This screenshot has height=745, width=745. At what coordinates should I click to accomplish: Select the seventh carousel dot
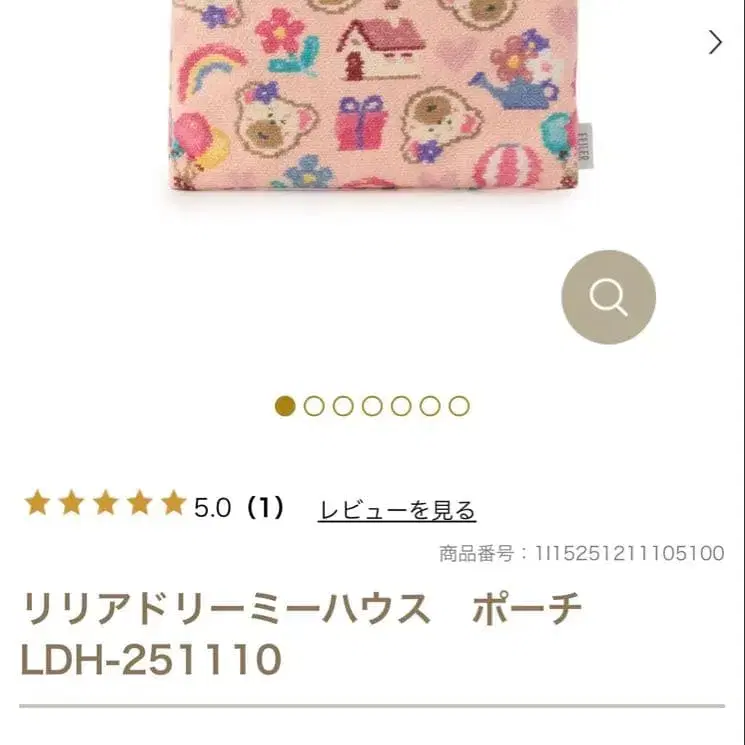click(459, 406)
